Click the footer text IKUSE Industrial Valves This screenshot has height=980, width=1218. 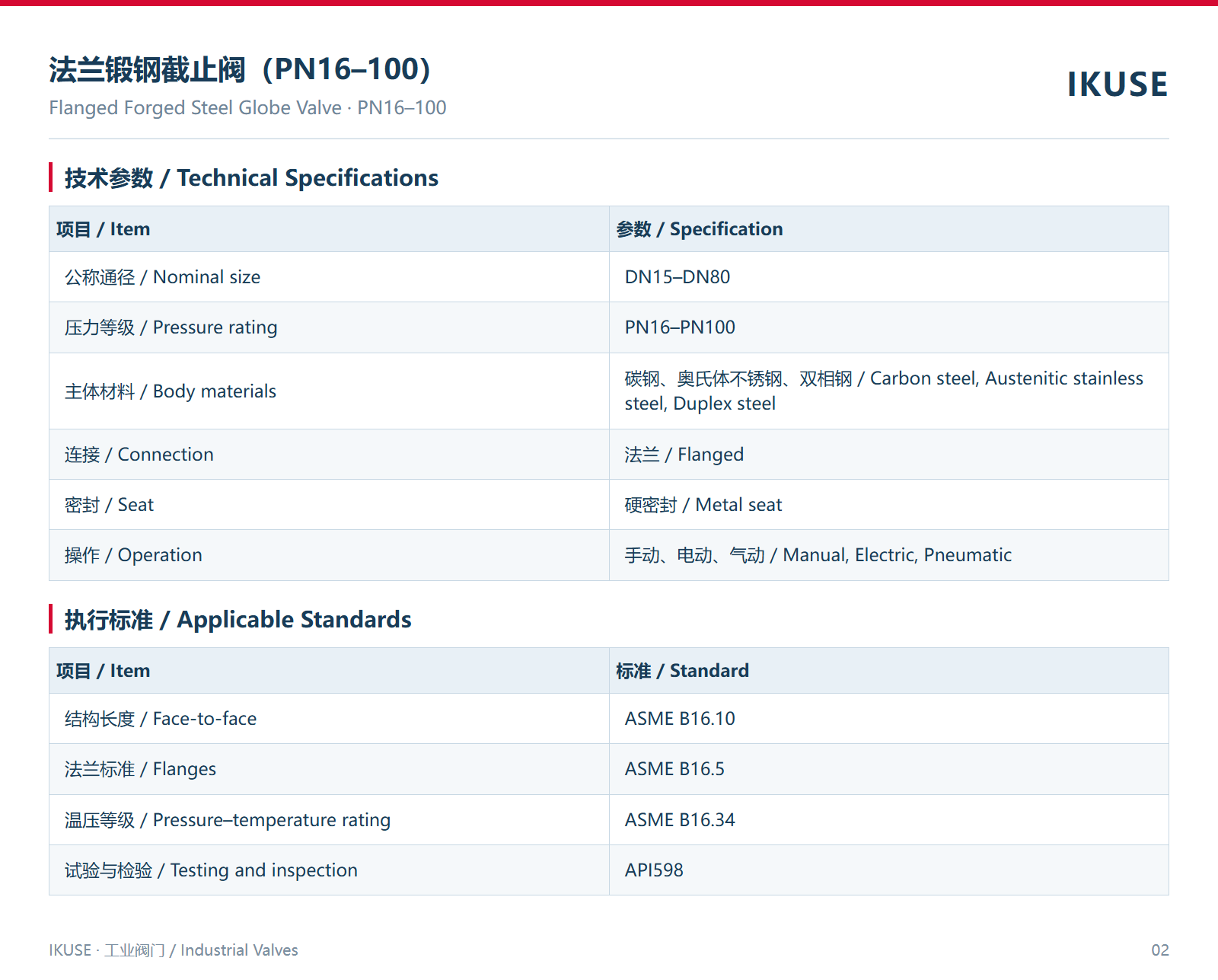tap(174, 950)
